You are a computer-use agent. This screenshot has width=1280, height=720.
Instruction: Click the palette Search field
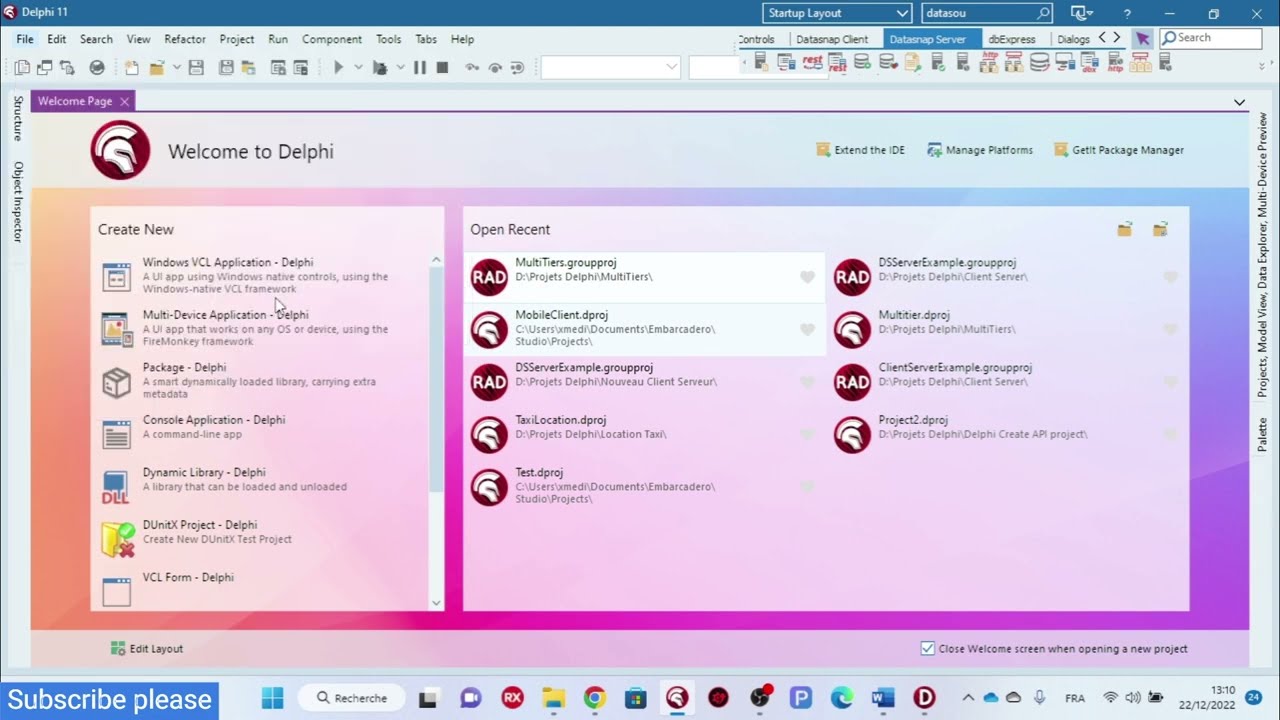coord(1210,38)
